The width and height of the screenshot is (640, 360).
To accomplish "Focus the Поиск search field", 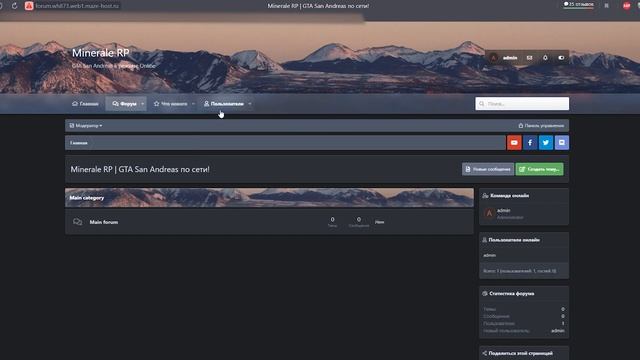I will [x=522, y=104].
